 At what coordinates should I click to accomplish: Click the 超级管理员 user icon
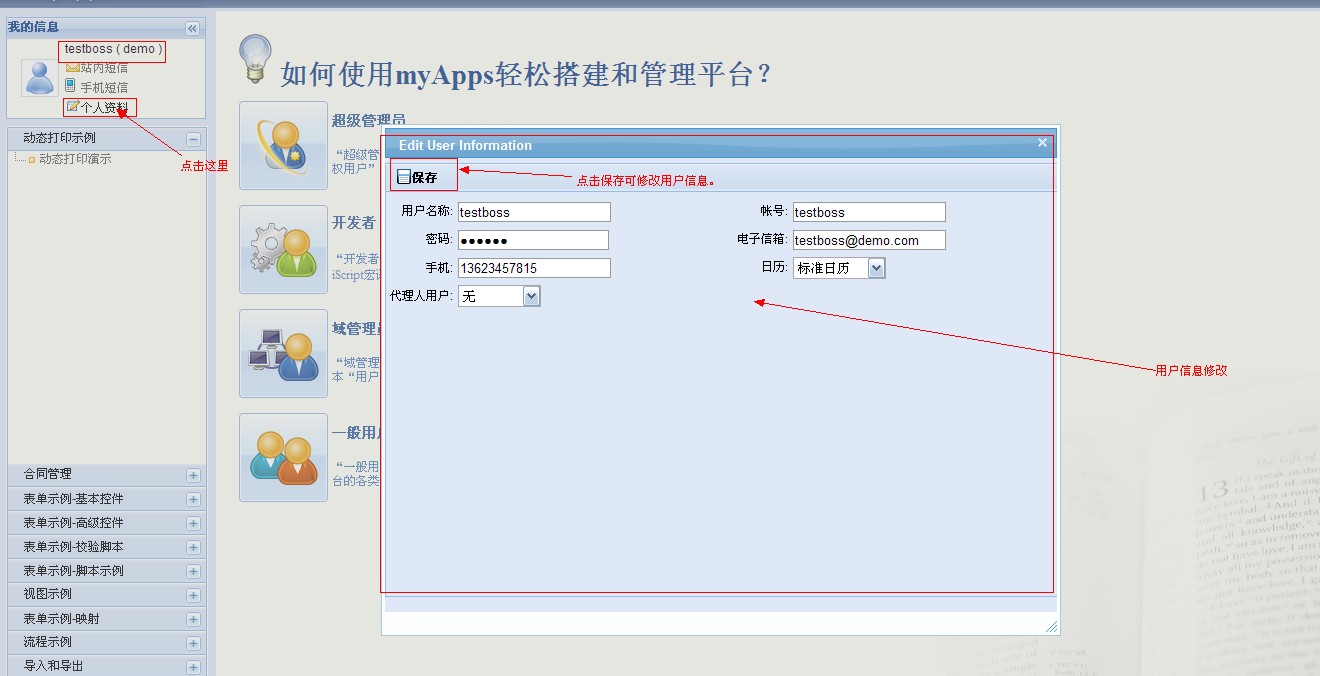(284, 146)
